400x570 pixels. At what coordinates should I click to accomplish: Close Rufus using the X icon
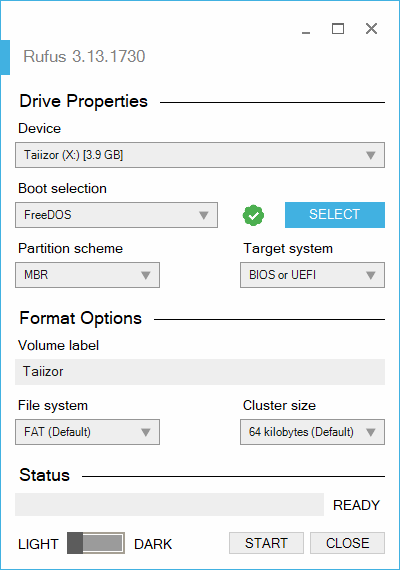pyautogui.click(x=371, y=28)
